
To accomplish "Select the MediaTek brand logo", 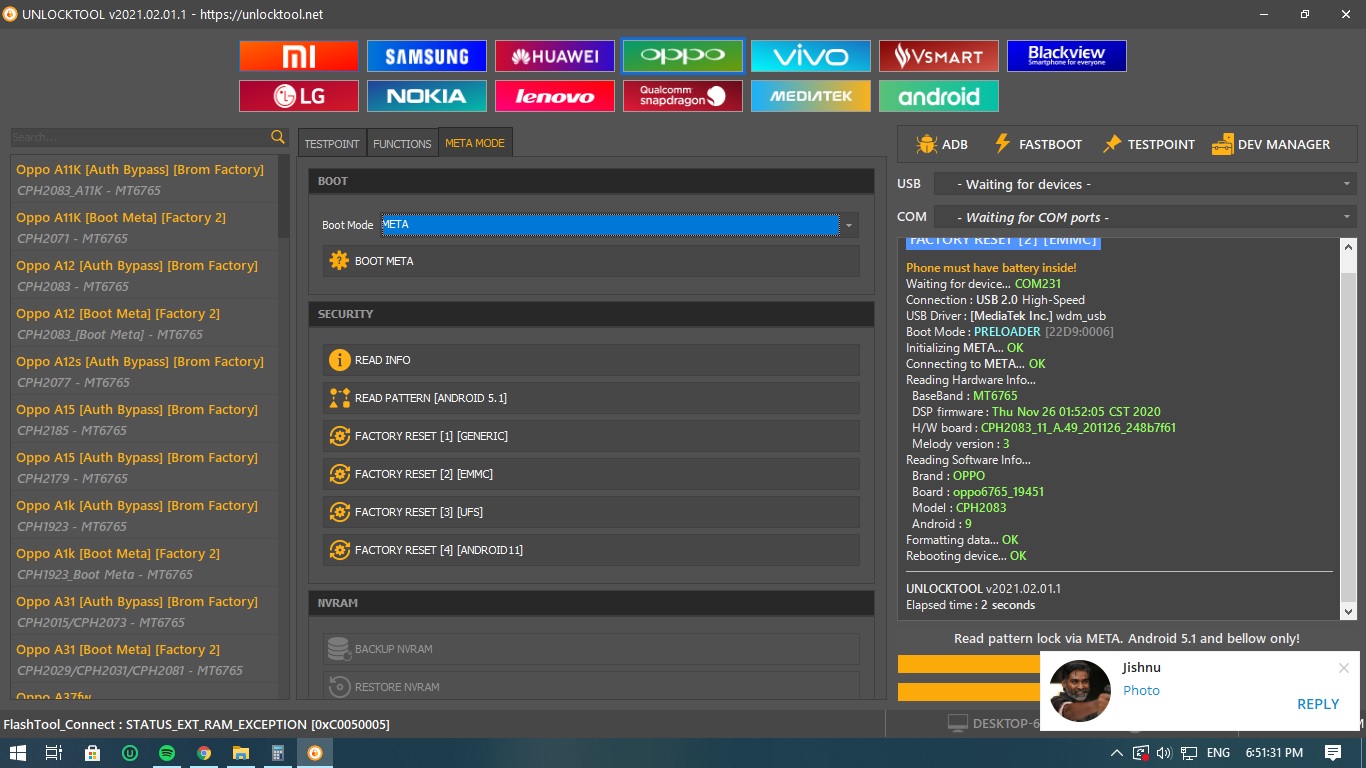I will click(x=811, y=96).
